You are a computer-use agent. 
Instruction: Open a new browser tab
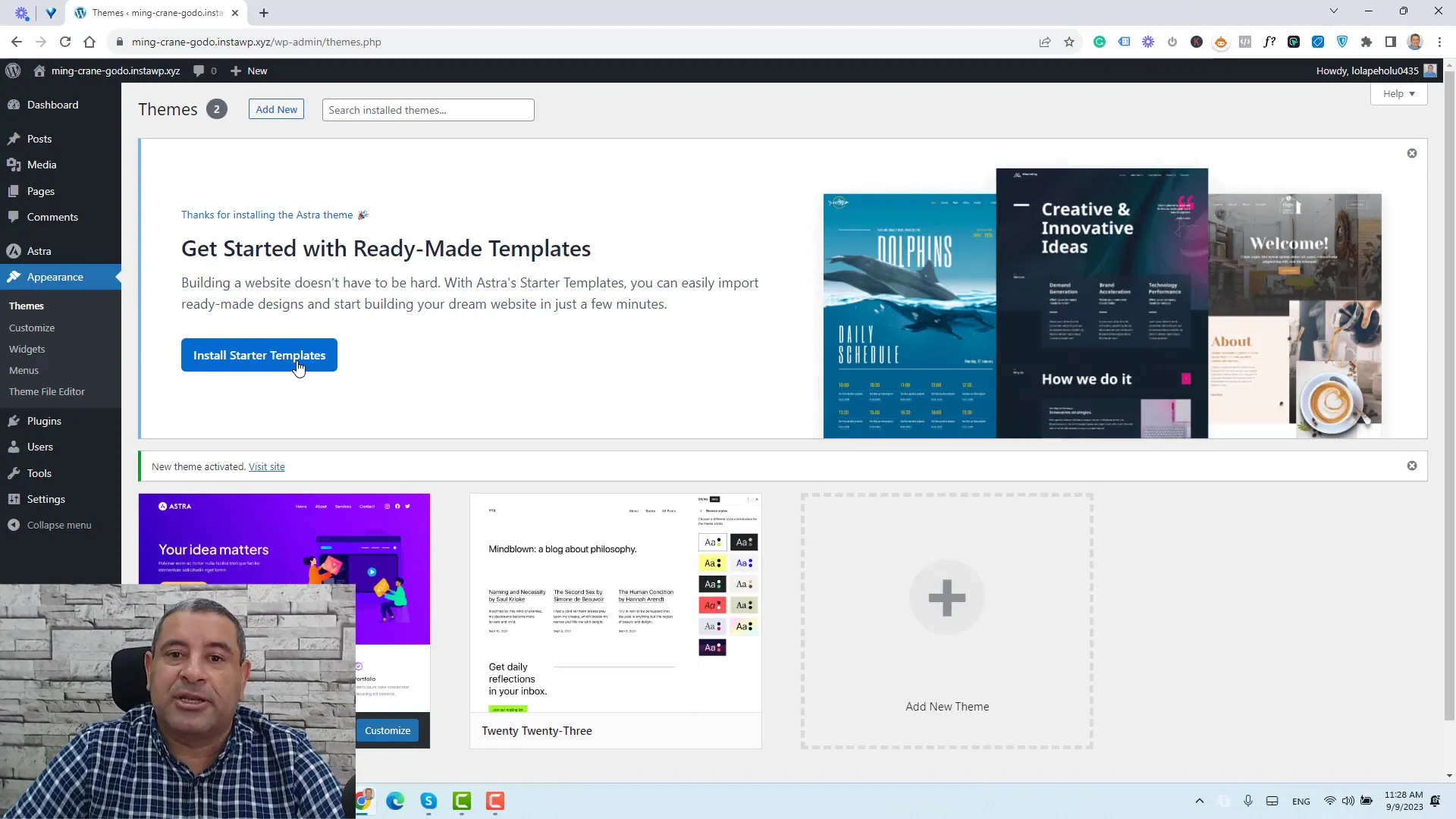point(264,13)
